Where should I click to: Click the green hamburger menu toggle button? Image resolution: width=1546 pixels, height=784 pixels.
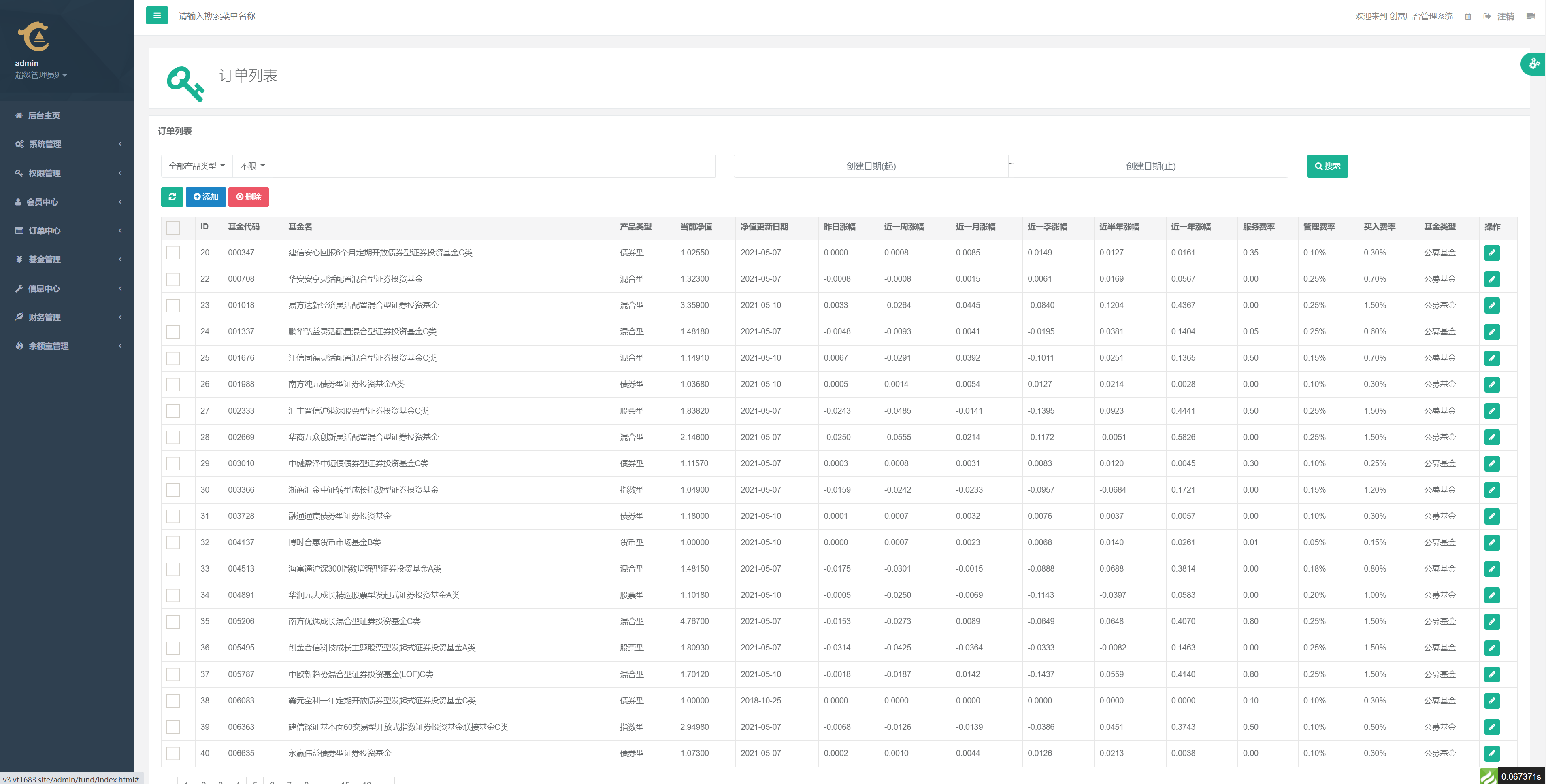pos(157,16)
